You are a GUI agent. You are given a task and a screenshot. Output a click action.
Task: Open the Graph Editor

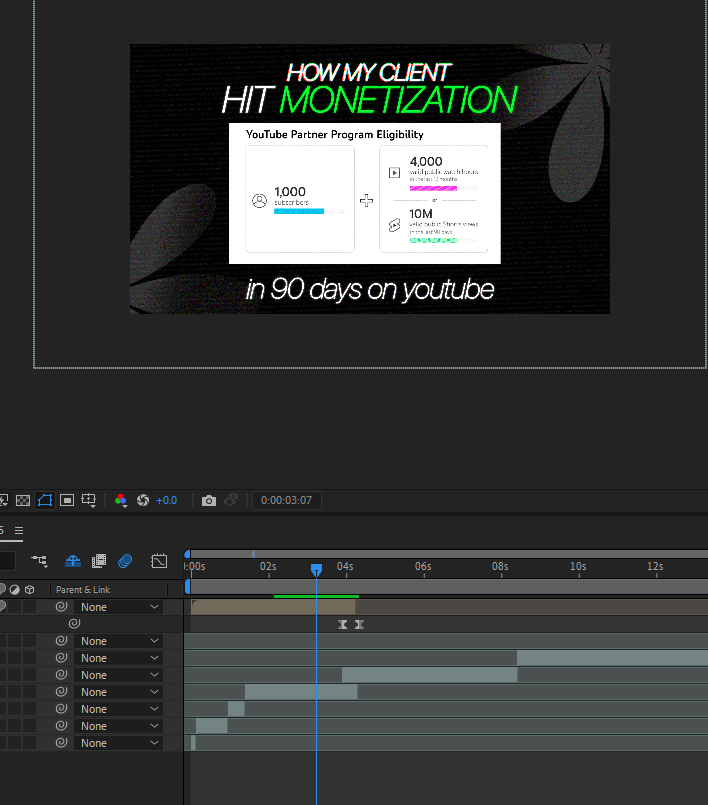(159, 561)
